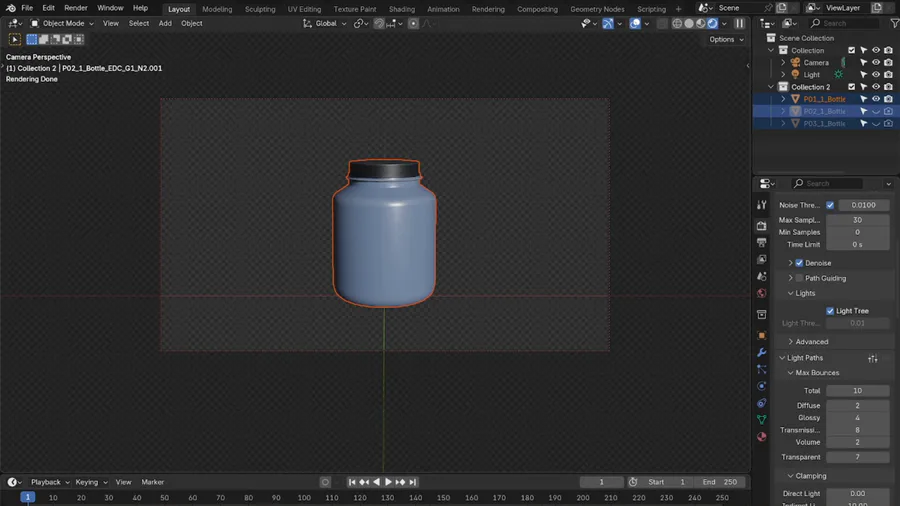Open Light Paths presets icon

[873, 358]
